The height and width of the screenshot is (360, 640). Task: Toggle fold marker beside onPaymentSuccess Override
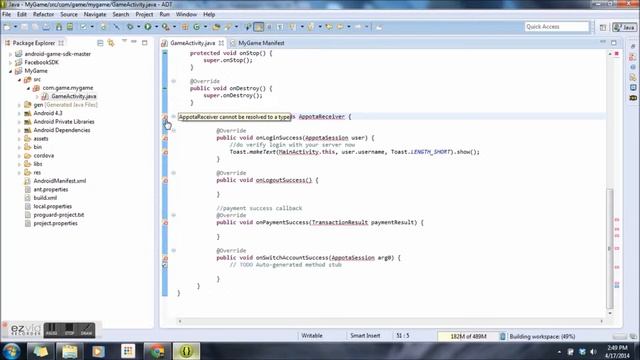click(x=174, y=215)
